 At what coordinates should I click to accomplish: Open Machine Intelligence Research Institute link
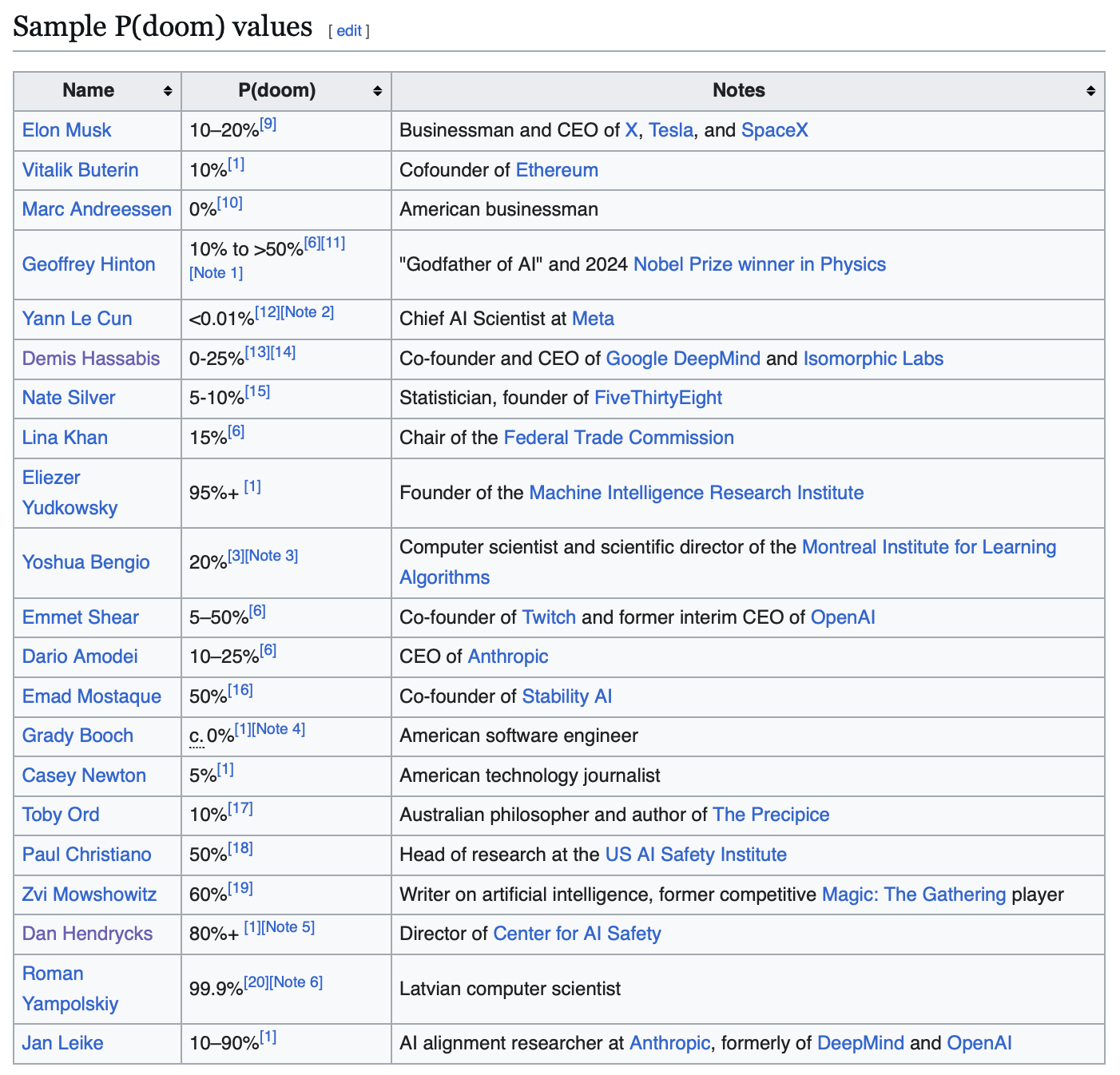point(697,493)
